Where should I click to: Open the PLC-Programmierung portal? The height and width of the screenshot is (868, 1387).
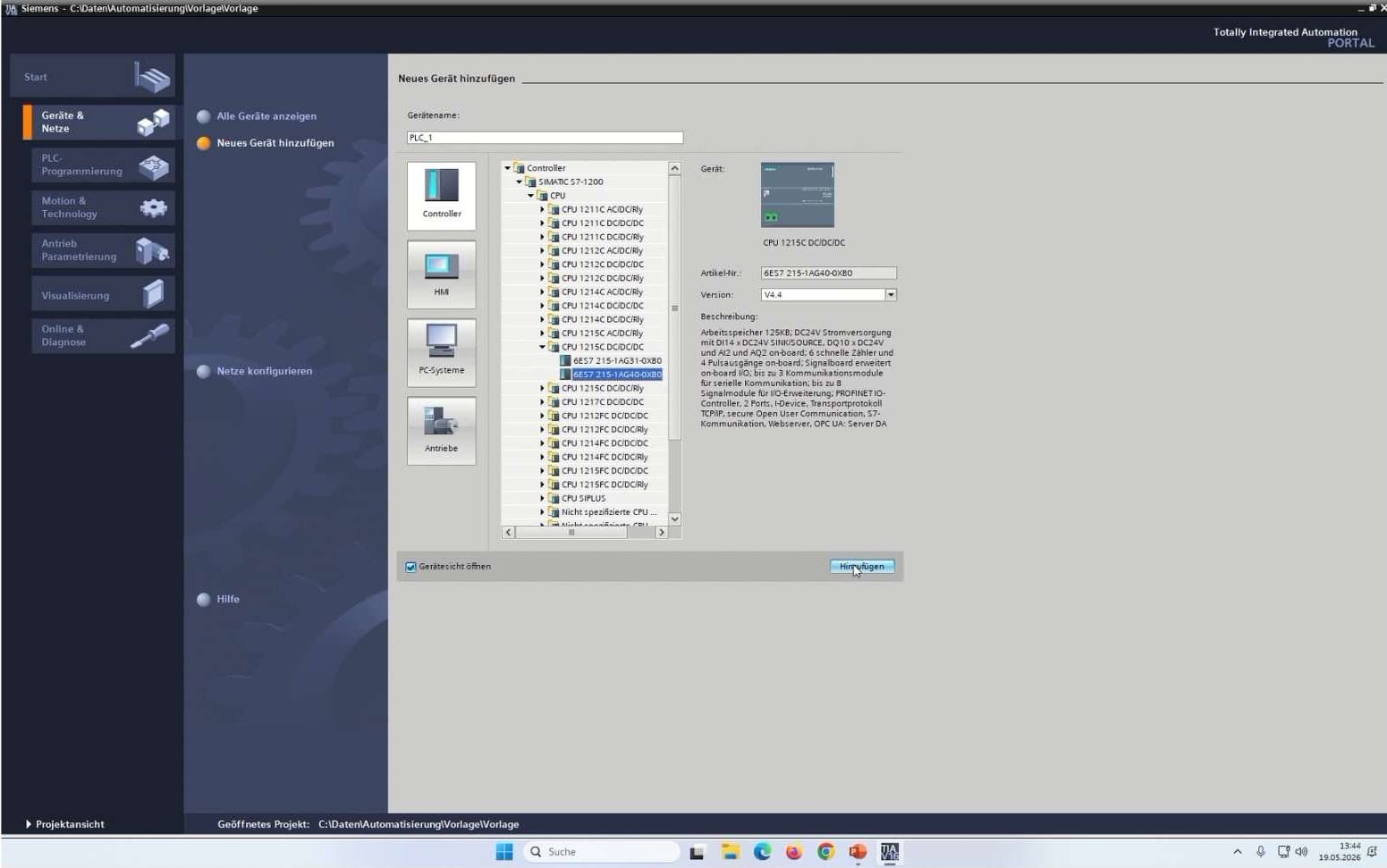pos(103,165)
